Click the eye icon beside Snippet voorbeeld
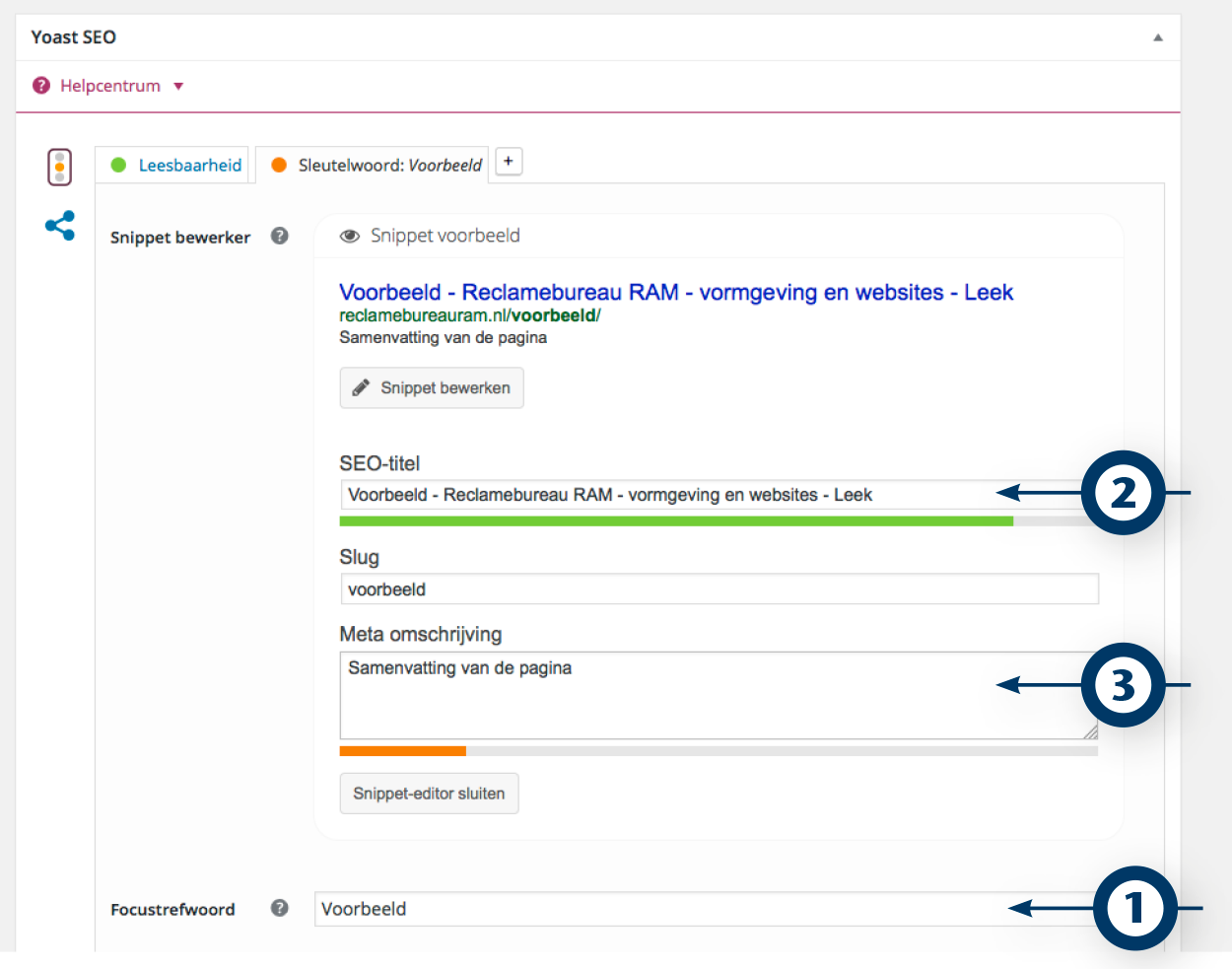Screen dimensions: 1232x969 click(x=349, y=237)
